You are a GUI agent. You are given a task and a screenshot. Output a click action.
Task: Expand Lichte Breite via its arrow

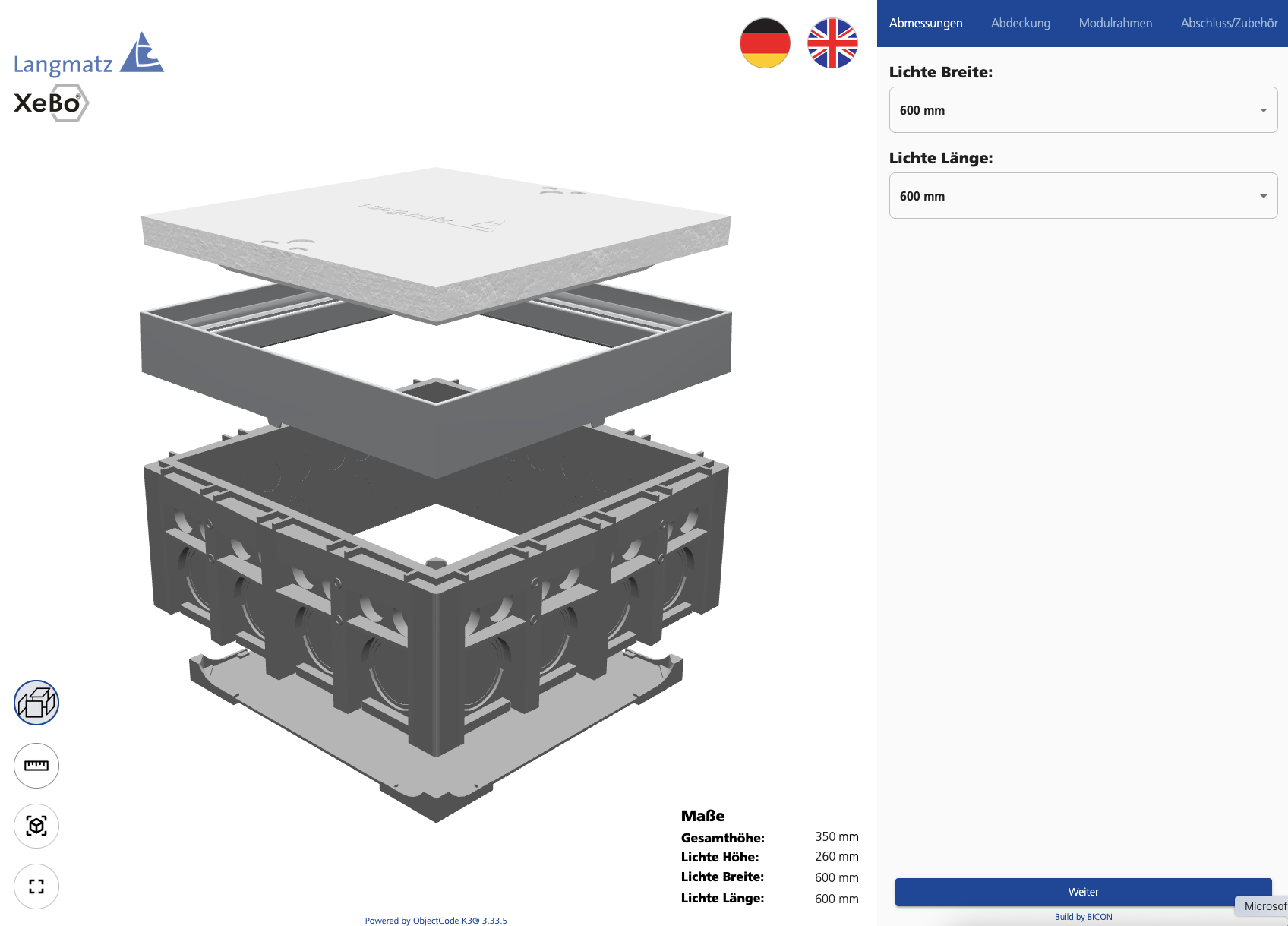click(x=1264, y=110)
